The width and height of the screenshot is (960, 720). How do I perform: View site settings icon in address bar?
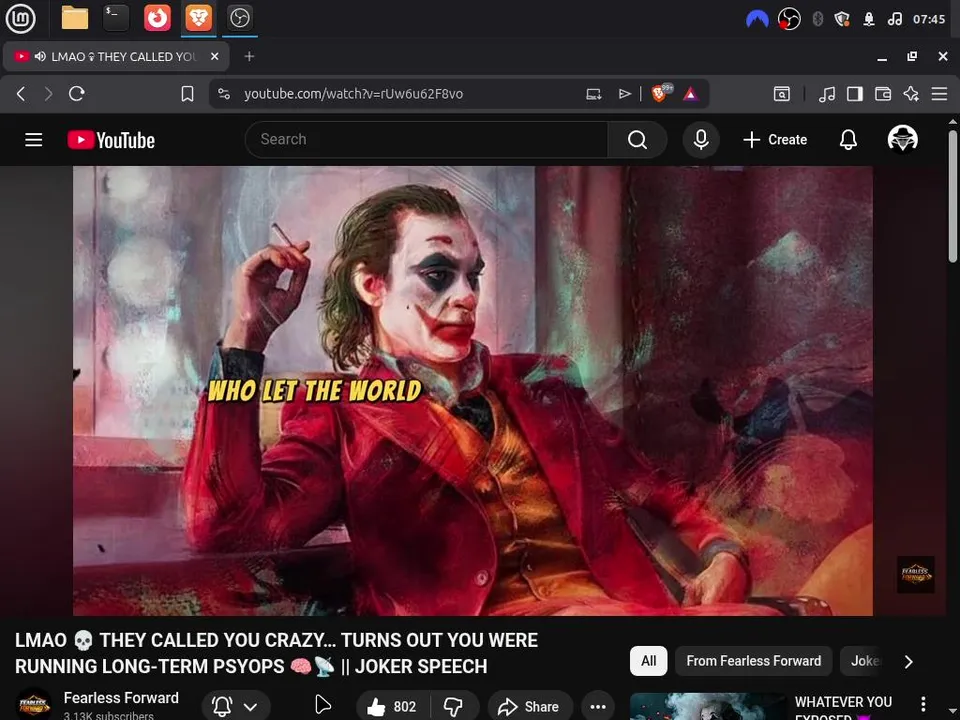224,94
